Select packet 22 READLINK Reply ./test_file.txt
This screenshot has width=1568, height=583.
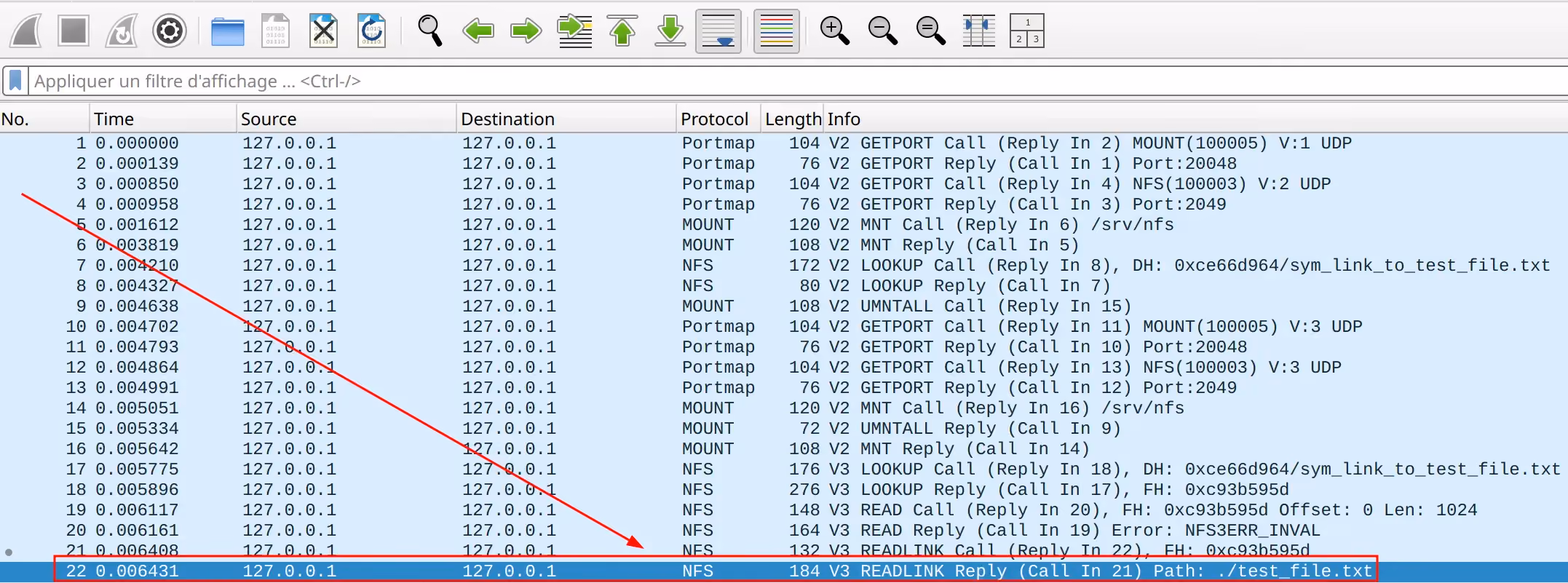(784, 571)
